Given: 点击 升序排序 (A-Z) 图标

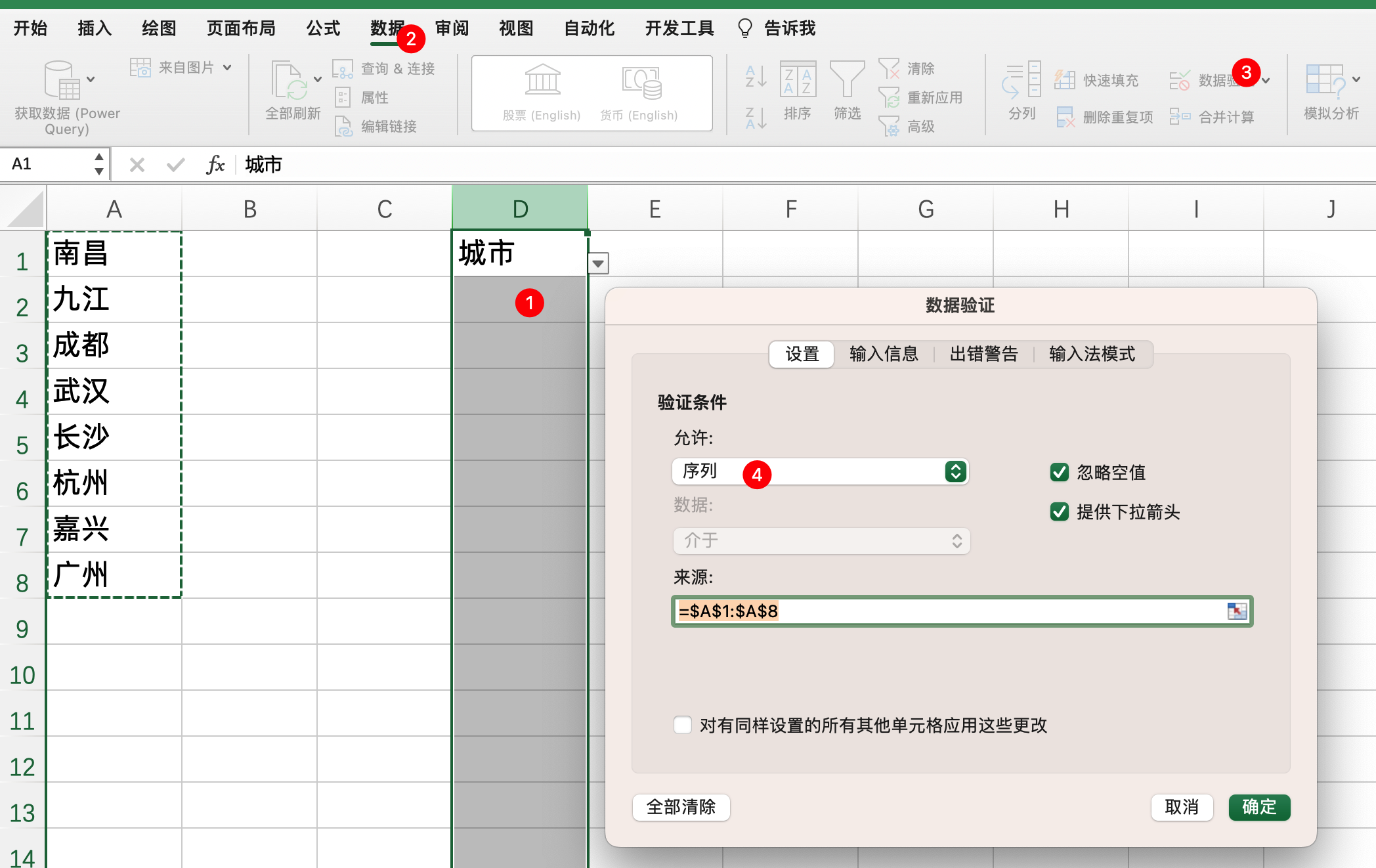Looking at the screenshot, I should click(754, 79).
